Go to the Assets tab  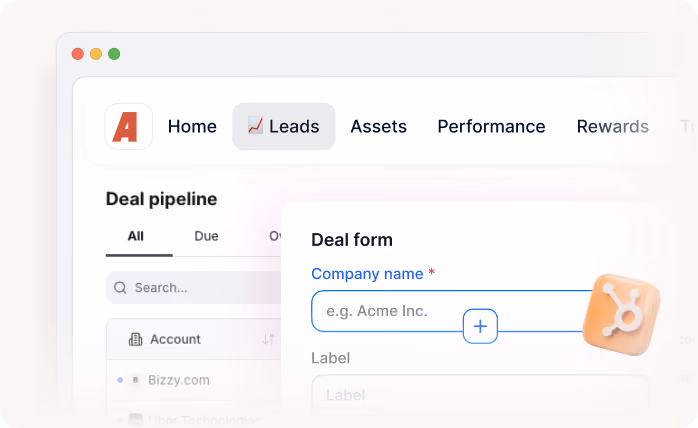coord(378,126)
